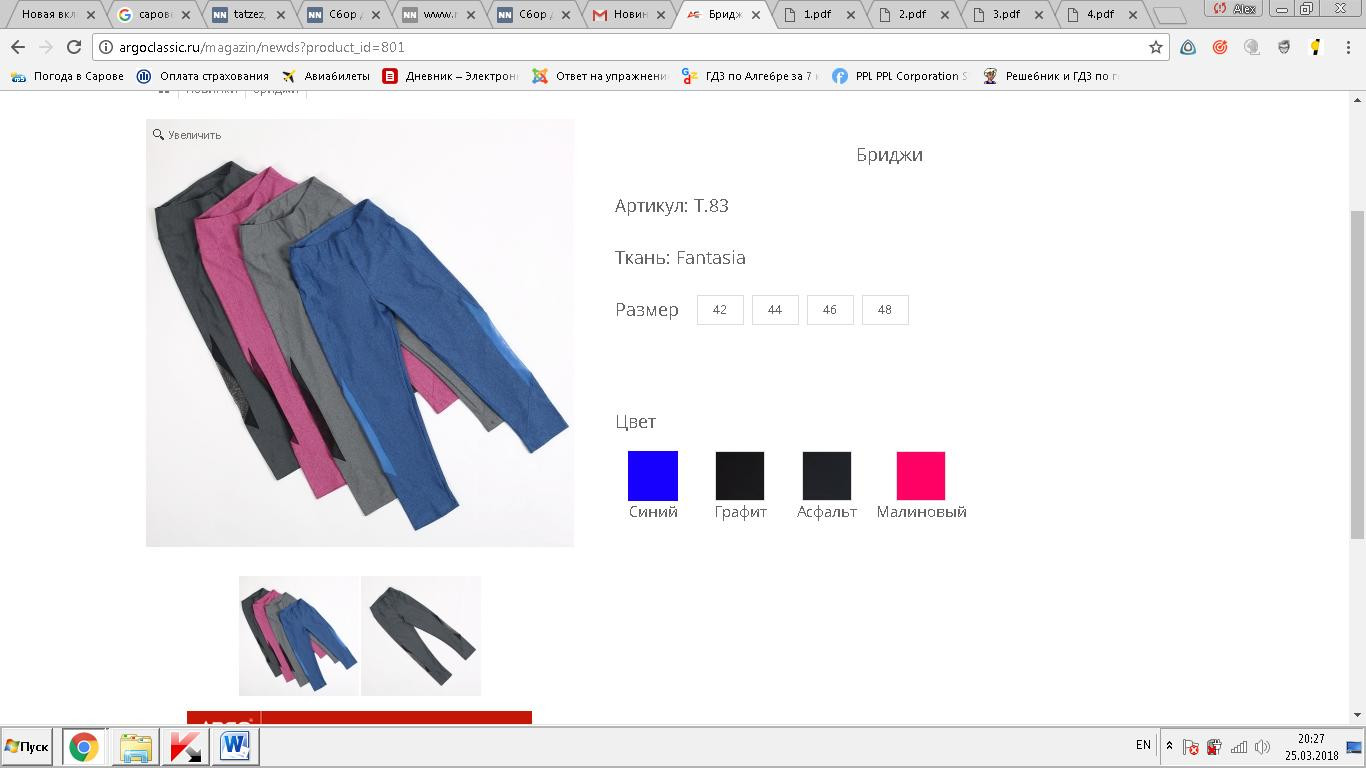The height and width of the screenshot is (768, 1366).
Task: Switch to the 3.pdf tab
Action: pos(1006,15)
